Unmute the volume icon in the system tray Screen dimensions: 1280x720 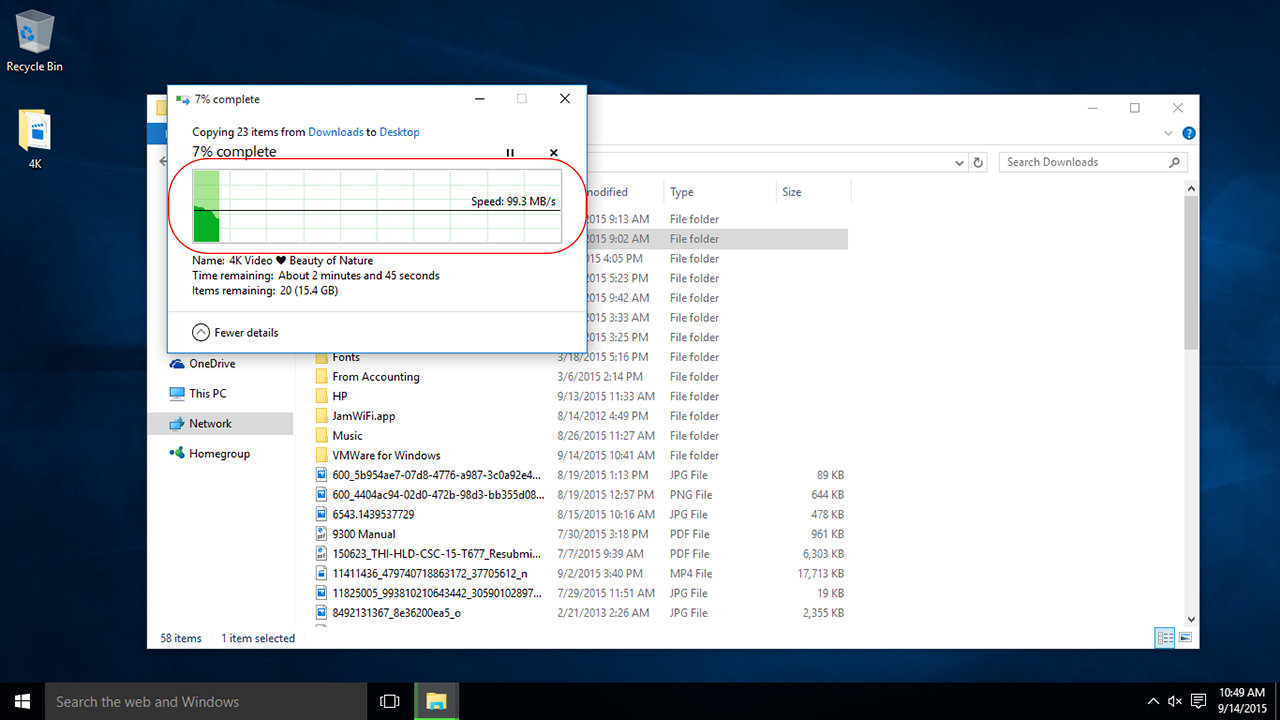[1175, 701]
